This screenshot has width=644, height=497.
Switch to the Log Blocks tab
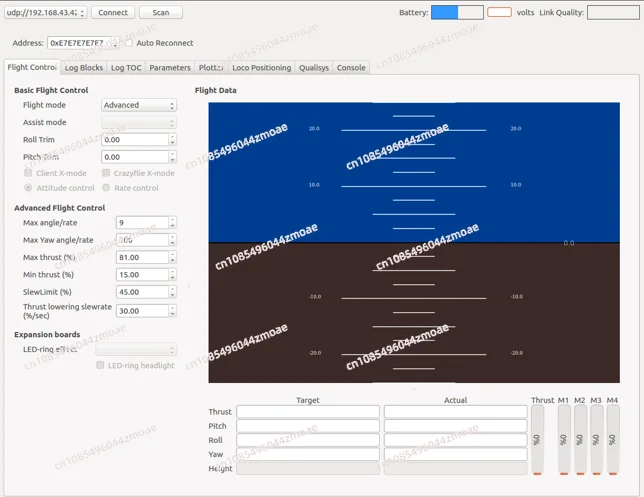tap(83, 68)
